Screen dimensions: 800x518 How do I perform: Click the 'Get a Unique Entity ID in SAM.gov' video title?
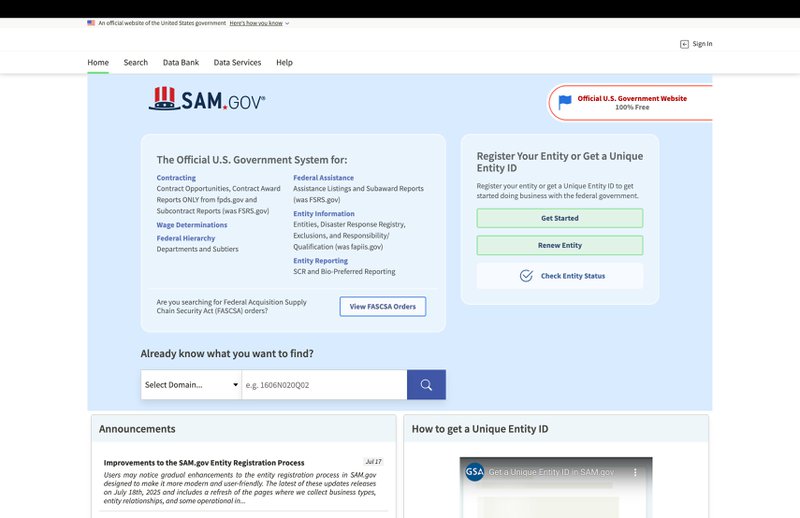pyautogui.click(x=551, y=473)
